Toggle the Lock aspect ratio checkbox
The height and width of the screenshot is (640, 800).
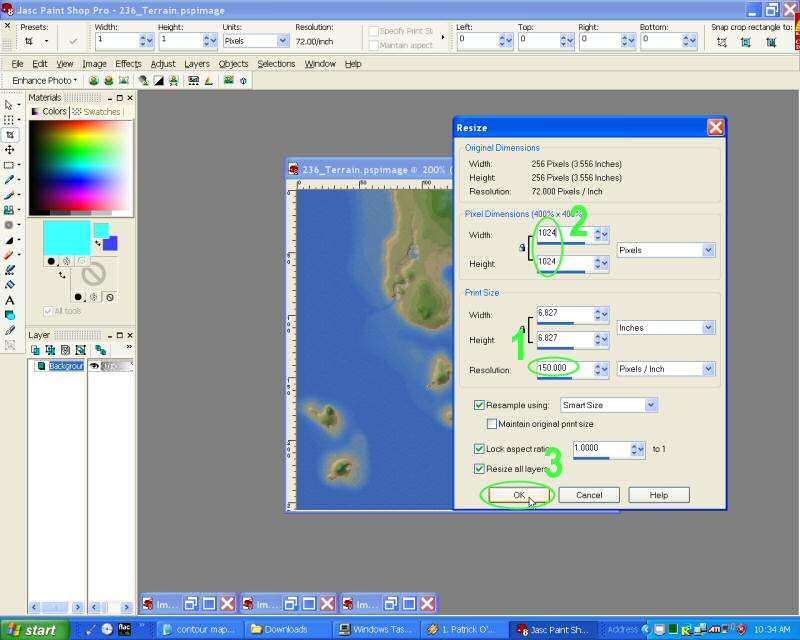point(479,449)
